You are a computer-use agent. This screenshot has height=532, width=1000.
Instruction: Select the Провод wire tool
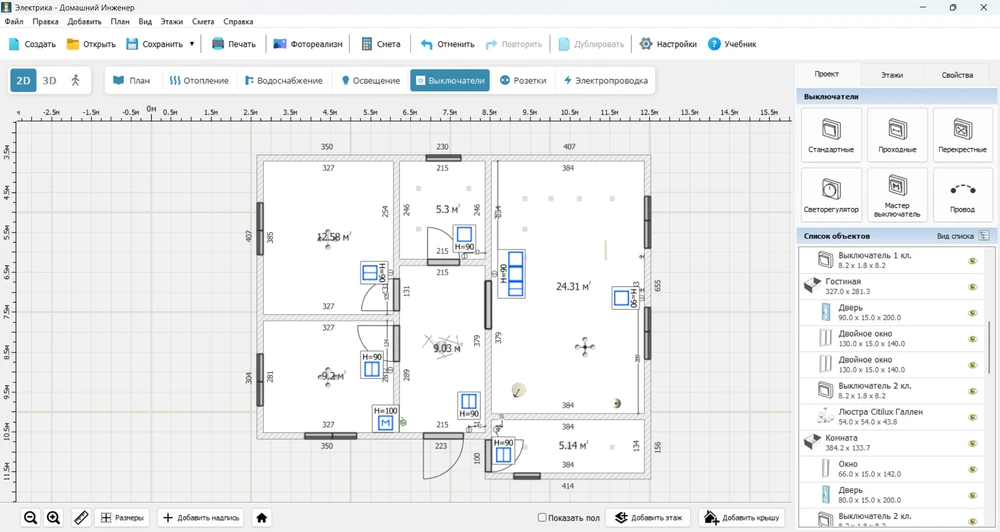[962, 194]
